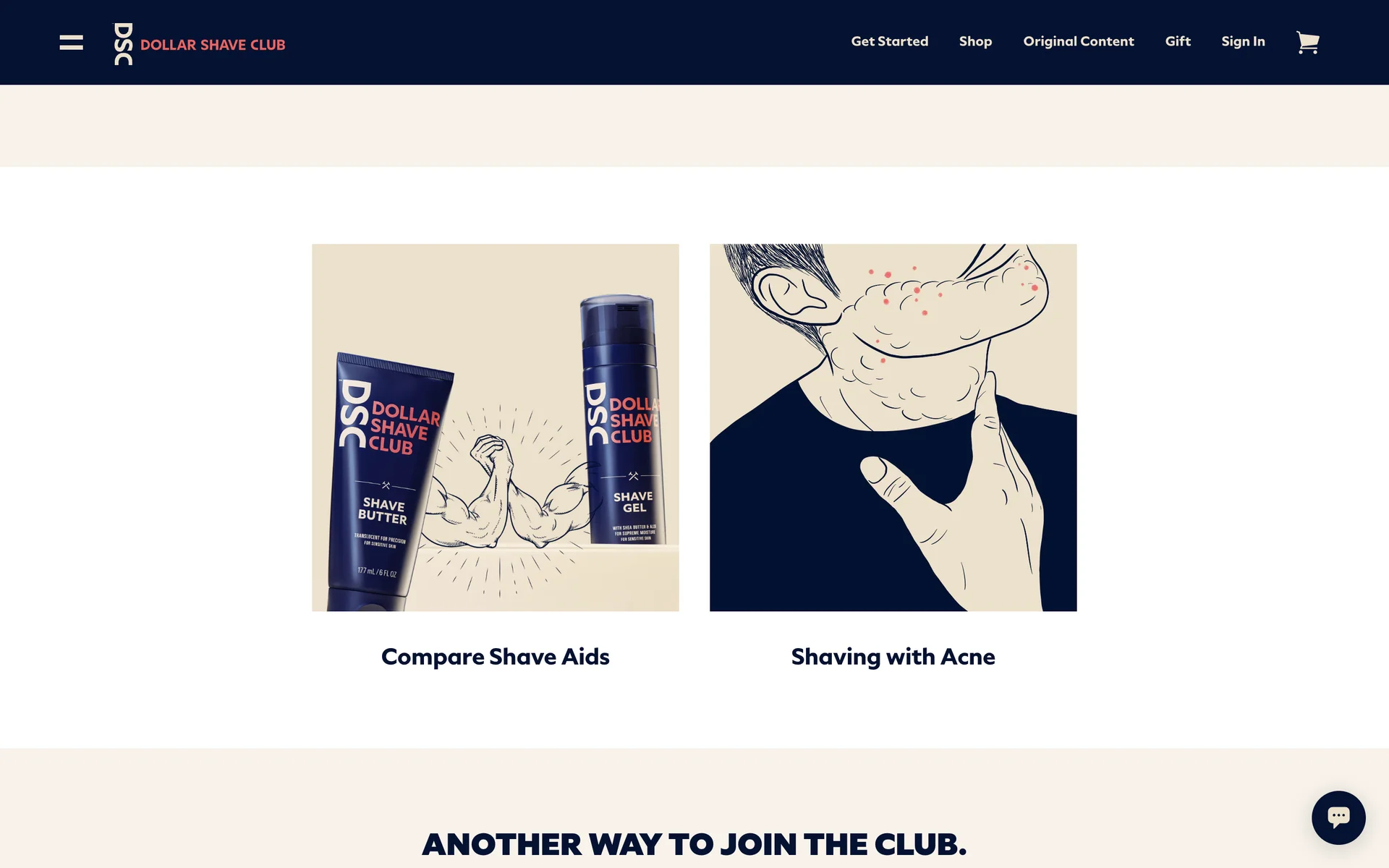Open the Shaving with Acne title link
Viewport: 1389px width, 868px height.
(893, 657)
